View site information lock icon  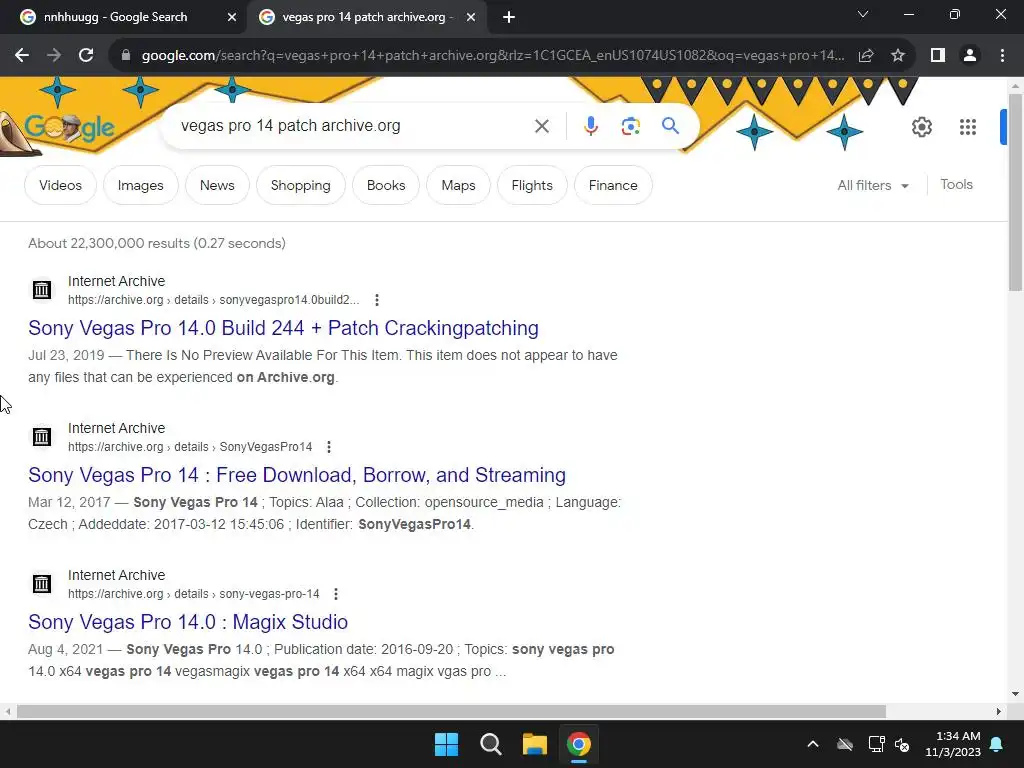tap(125, 56)
